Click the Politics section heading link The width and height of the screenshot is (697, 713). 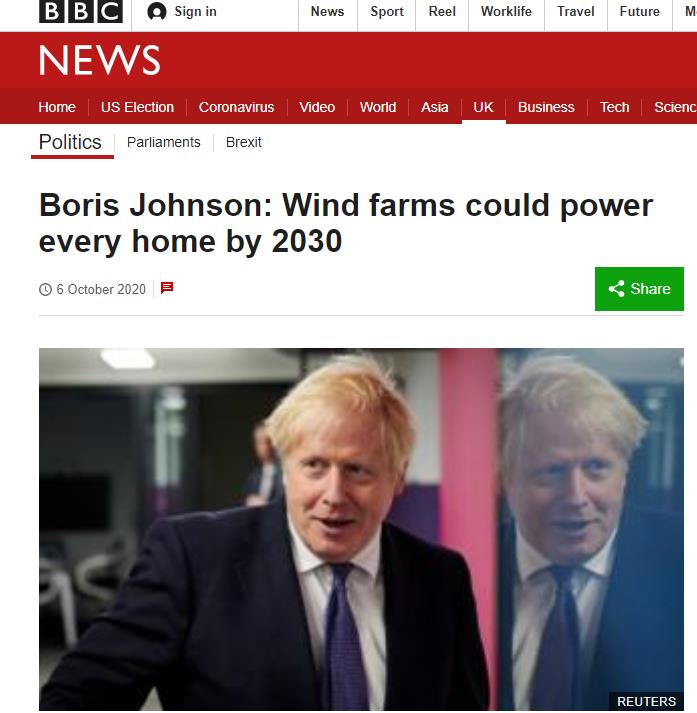70,142
